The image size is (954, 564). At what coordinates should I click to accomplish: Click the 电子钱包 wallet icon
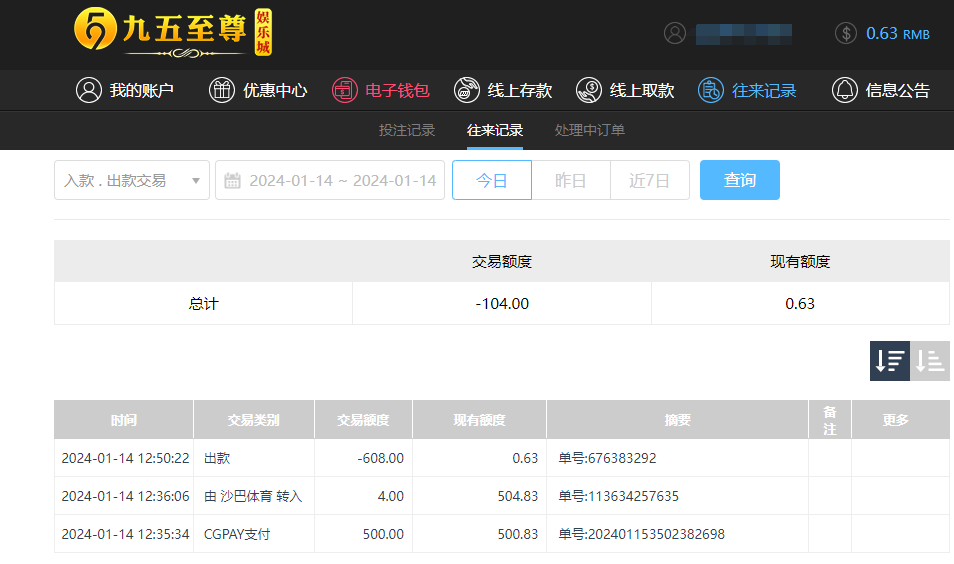(x=344, y=90)
